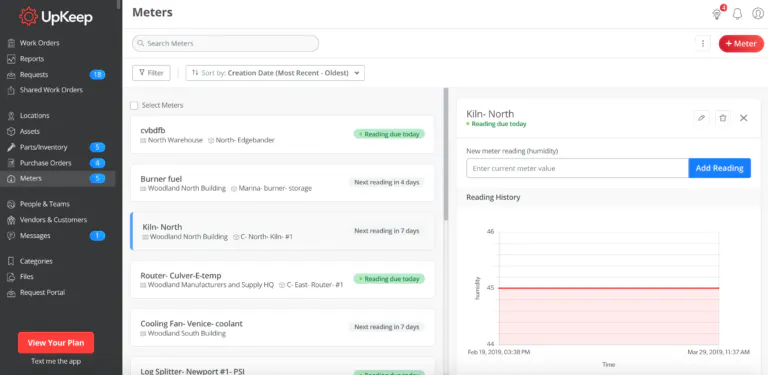The image size is (768, 375).
Task: Tick the Select Meters checkbox
Action: point(134,106)
